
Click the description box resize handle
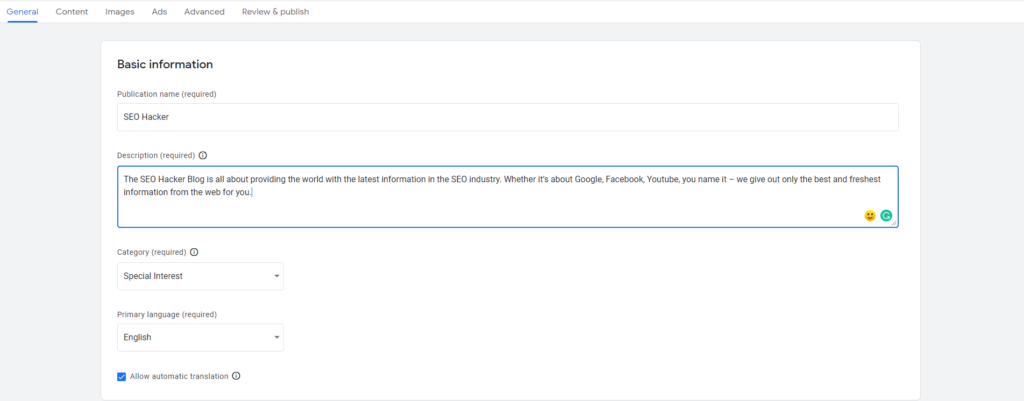pos(894,224)
